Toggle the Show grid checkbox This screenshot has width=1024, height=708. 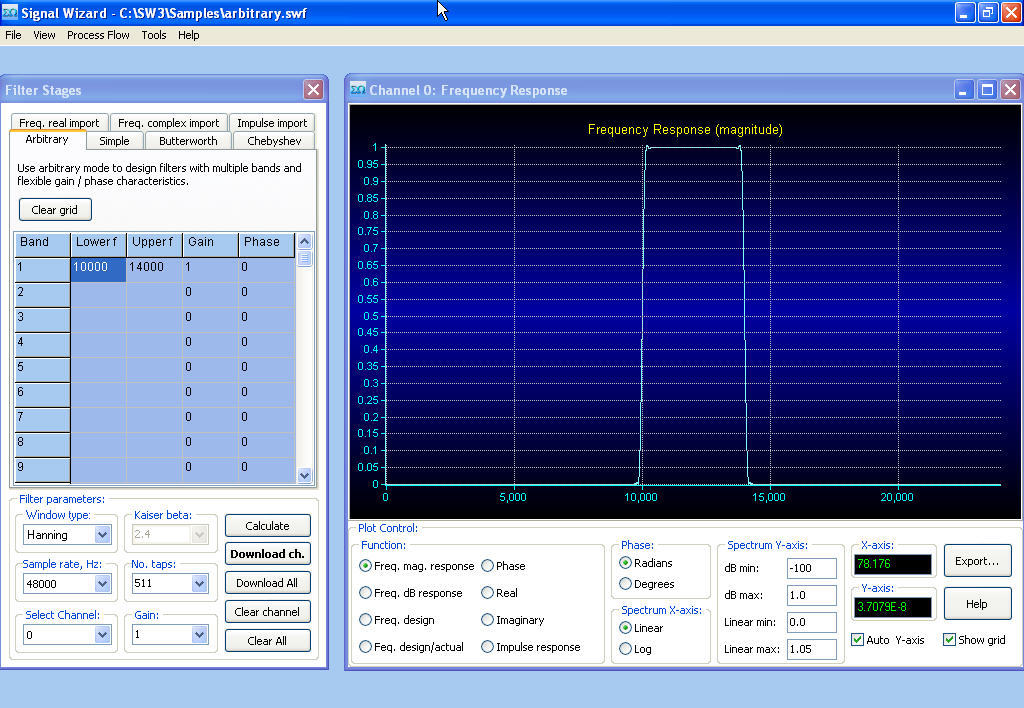950,639
